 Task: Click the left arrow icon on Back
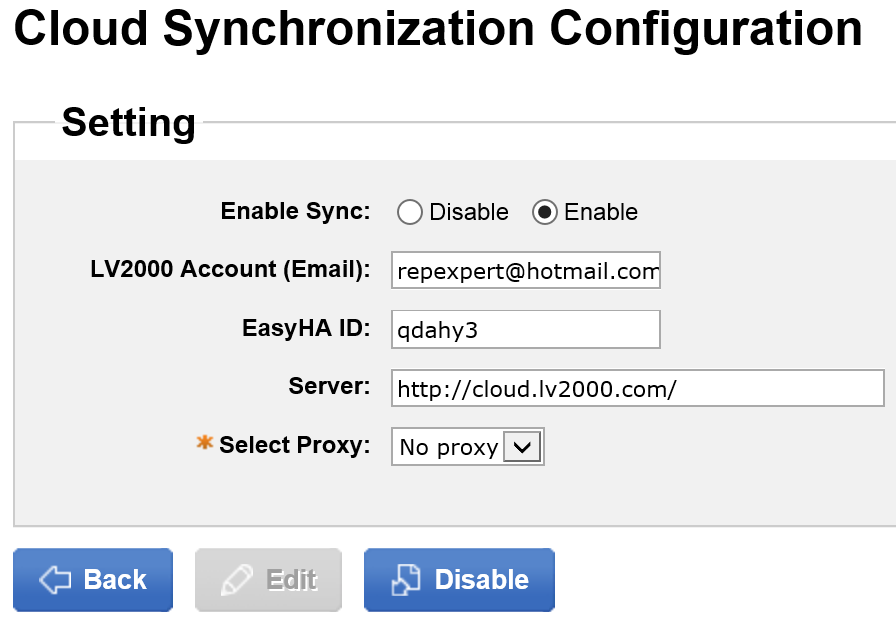click(55, 580)
